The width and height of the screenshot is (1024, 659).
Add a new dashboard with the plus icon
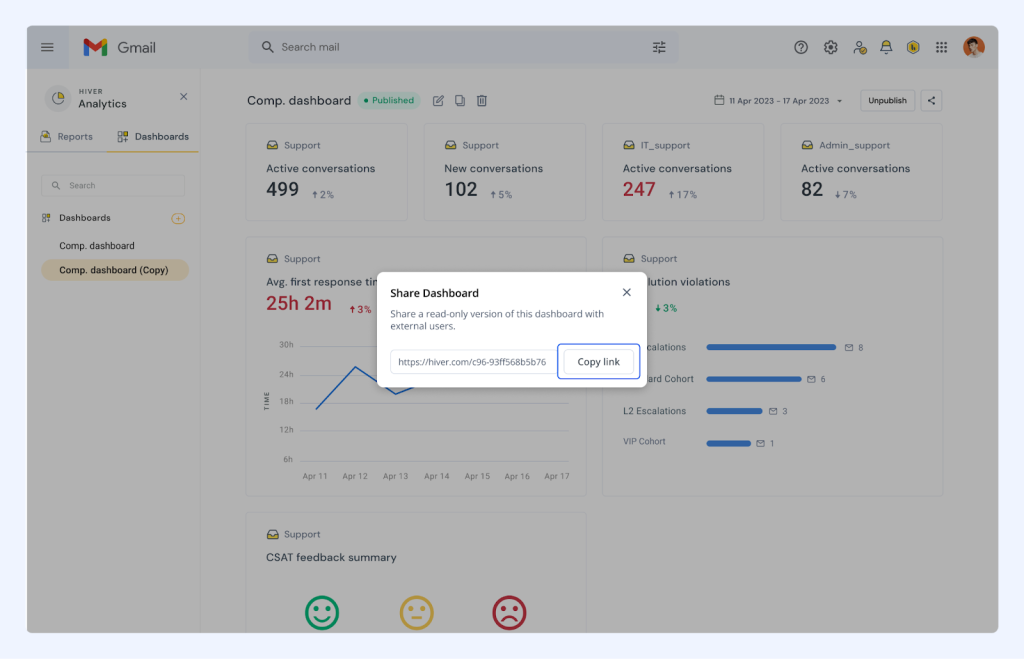[176, 218]
